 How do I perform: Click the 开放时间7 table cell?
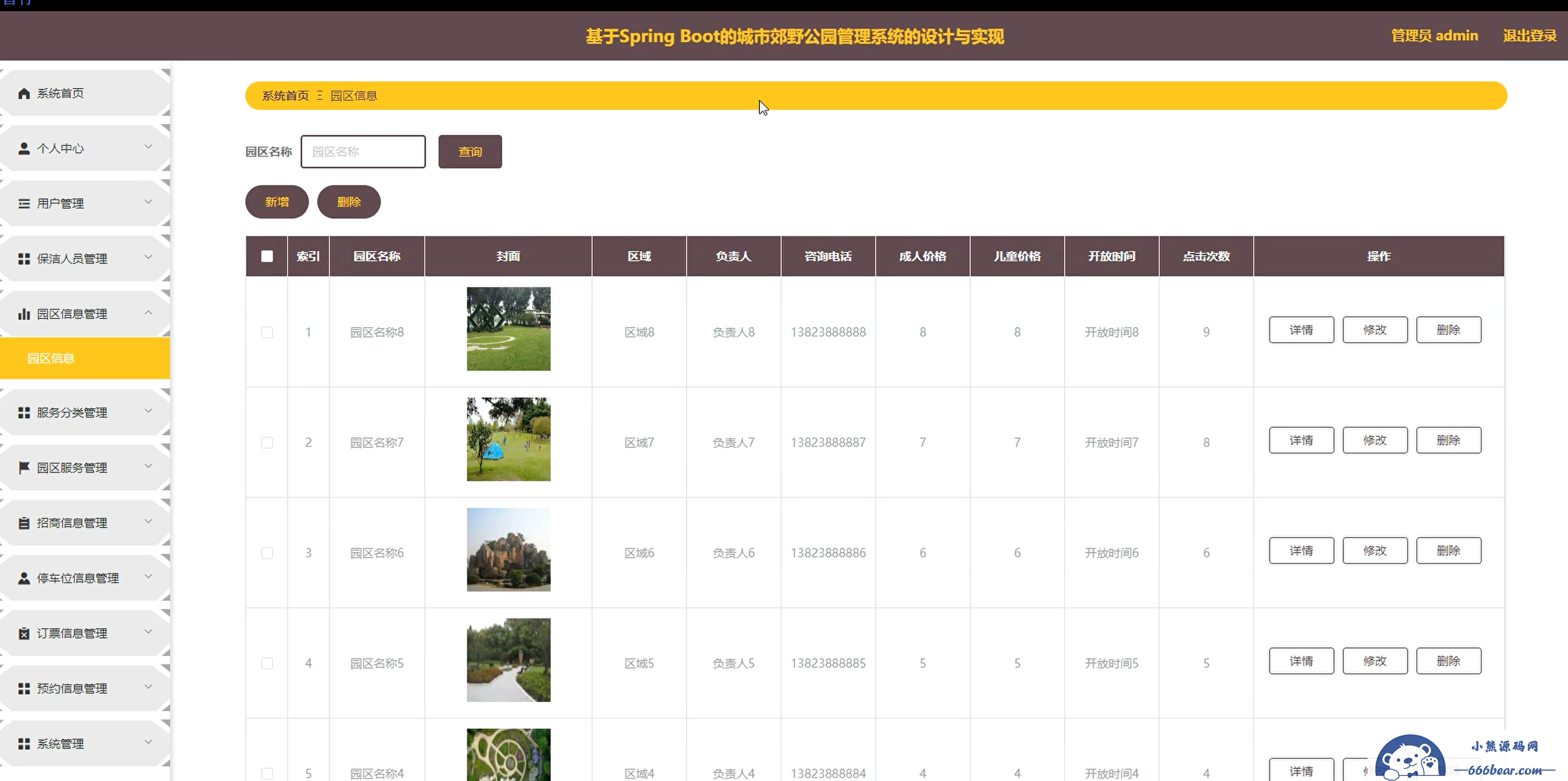(x=1112, y=442)
